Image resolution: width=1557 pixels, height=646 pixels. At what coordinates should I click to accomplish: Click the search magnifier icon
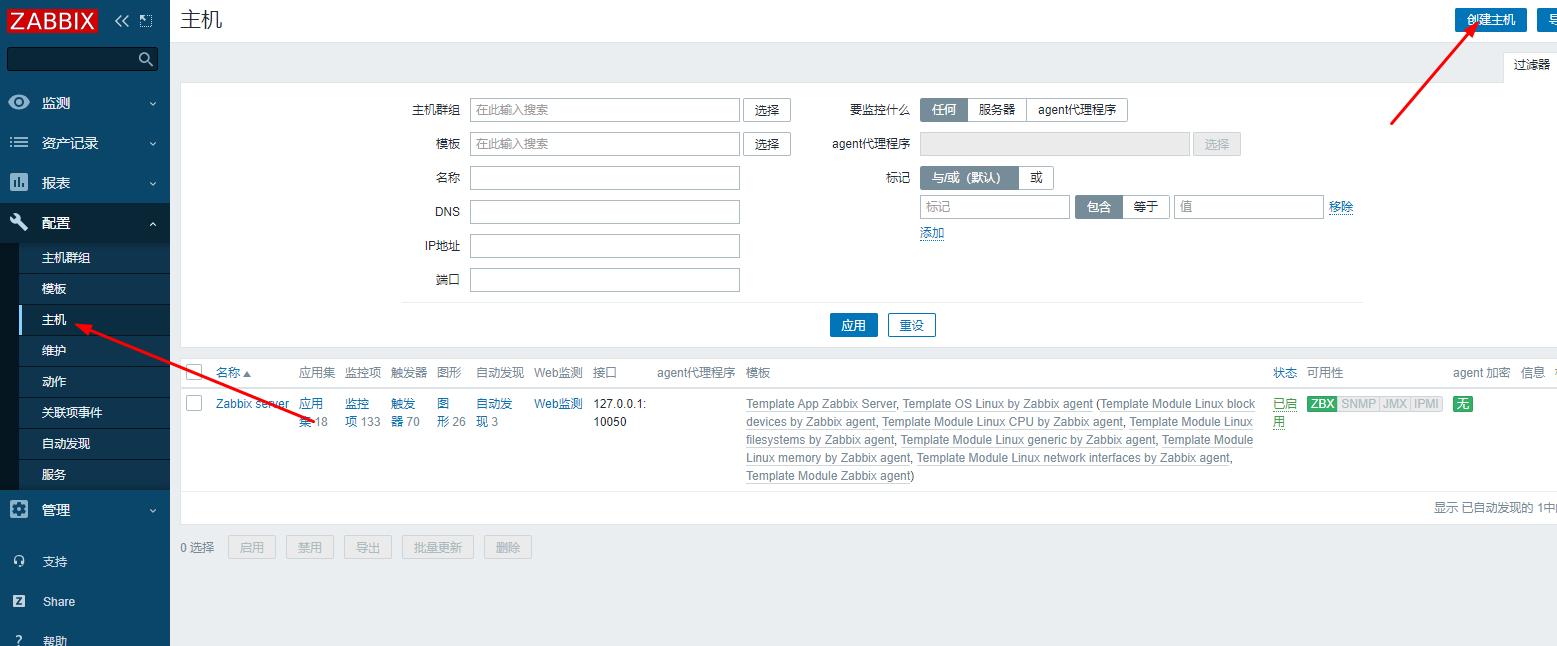point(146,59)
